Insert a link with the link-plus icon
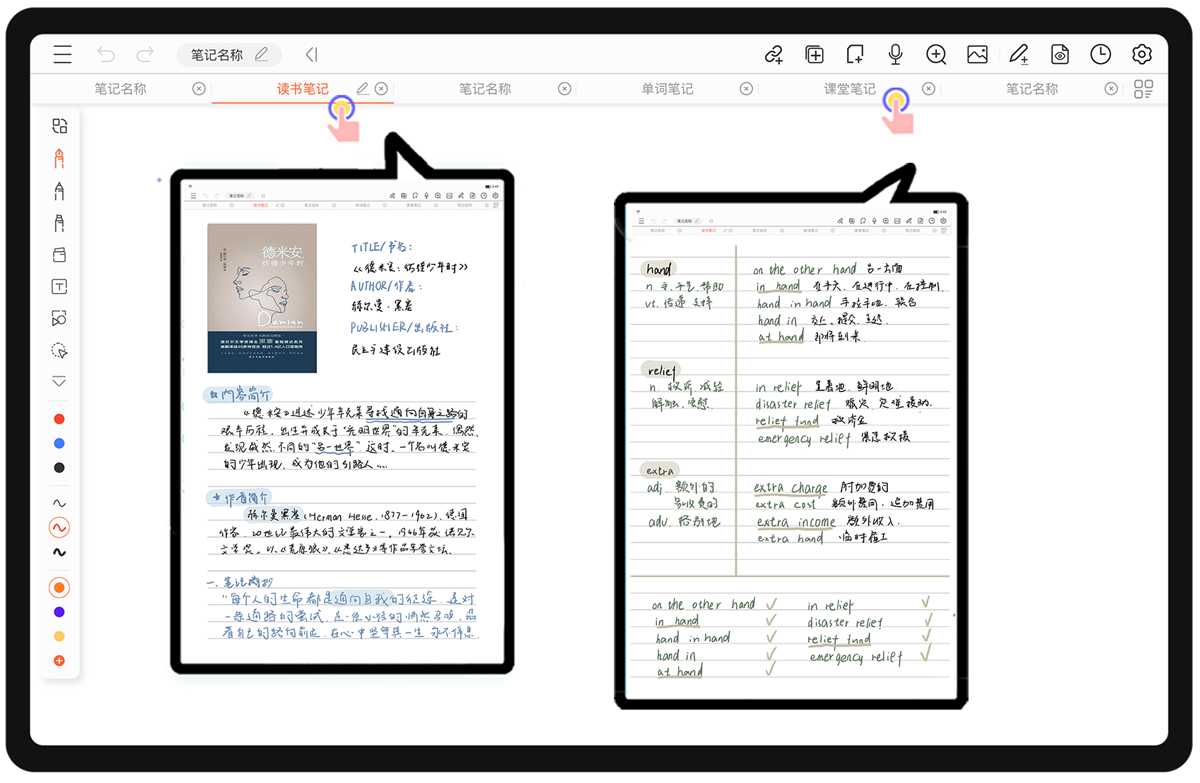The image size is (1200, 783). (773, 55)
